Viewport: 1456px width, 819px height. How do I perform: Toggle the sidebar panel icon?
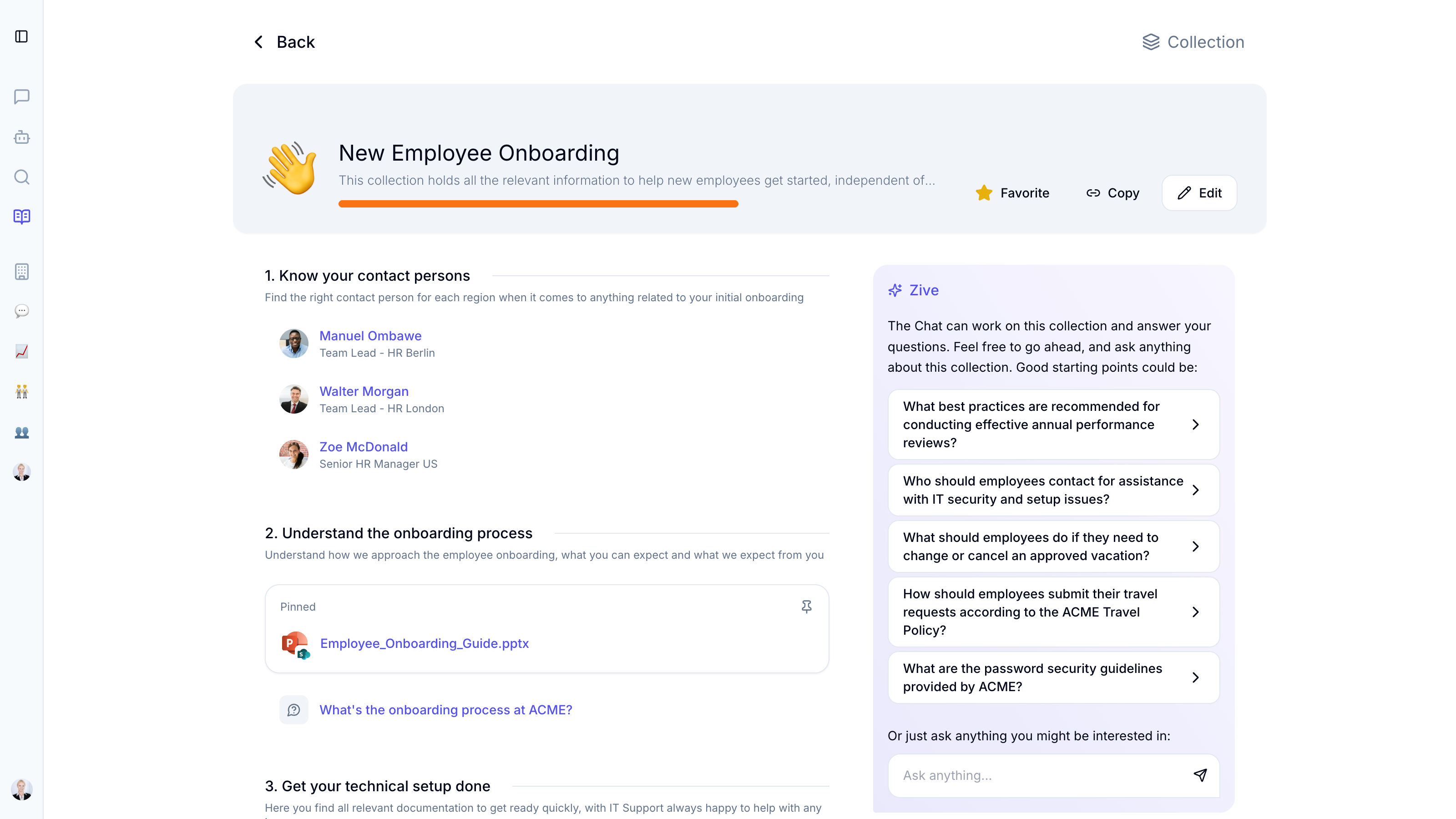coord(21,37)
